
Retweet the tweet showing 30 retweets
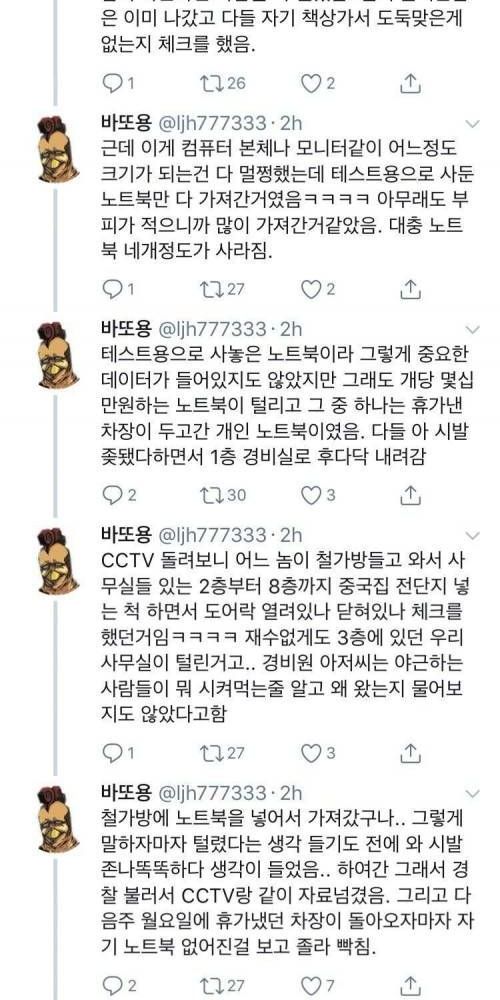[x=222, y=495]
